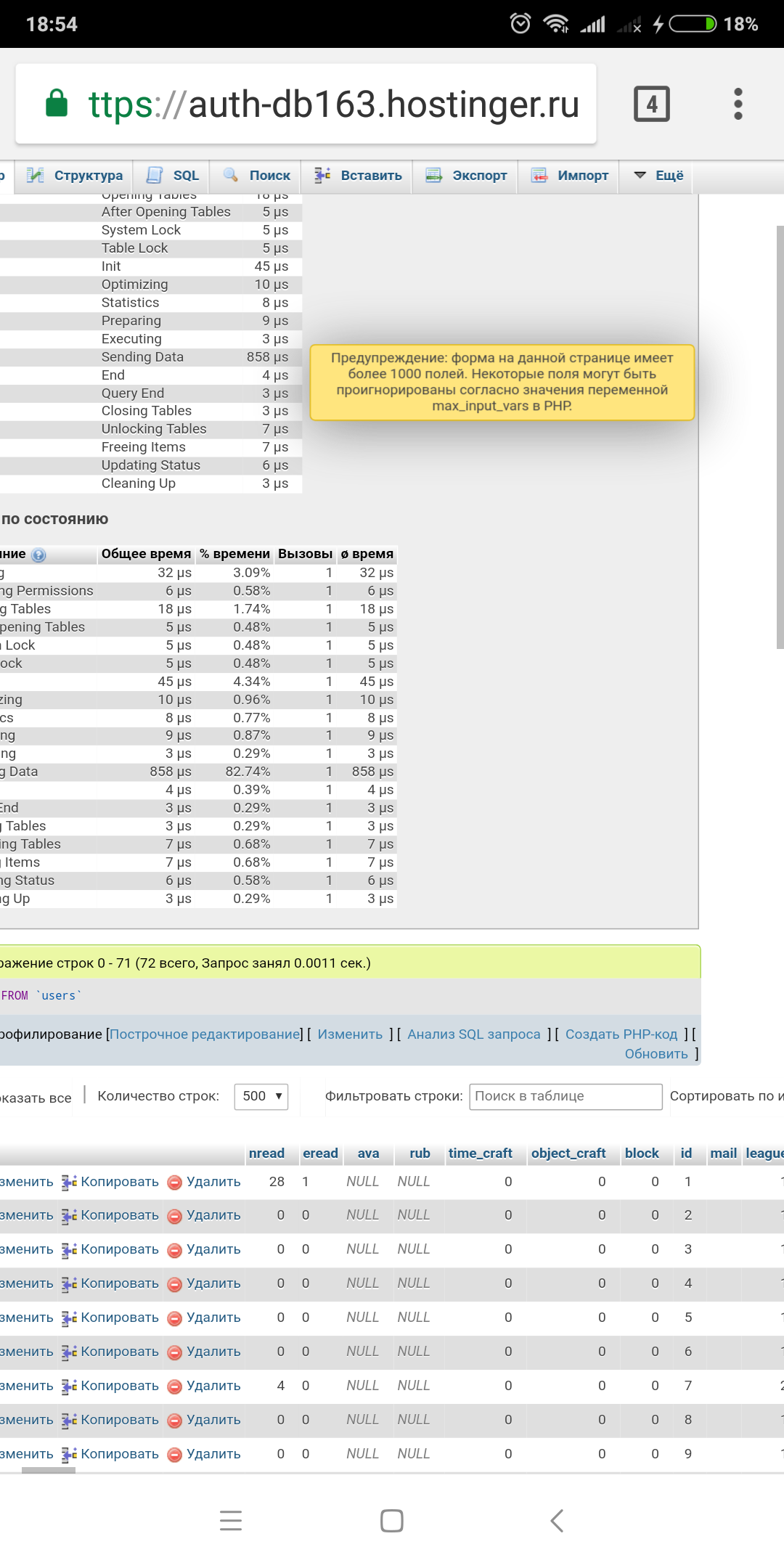Click the red delete icon in row id 1
The height and width of the screenshot is (1568, 784).
click(x=174, y=1183)
